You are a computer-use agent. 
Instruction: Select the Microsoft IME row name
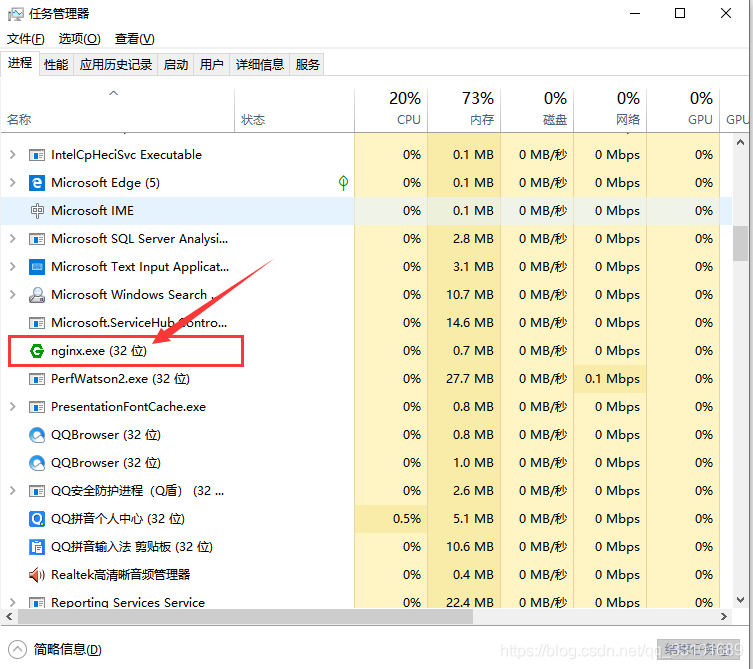pos(93,211)
